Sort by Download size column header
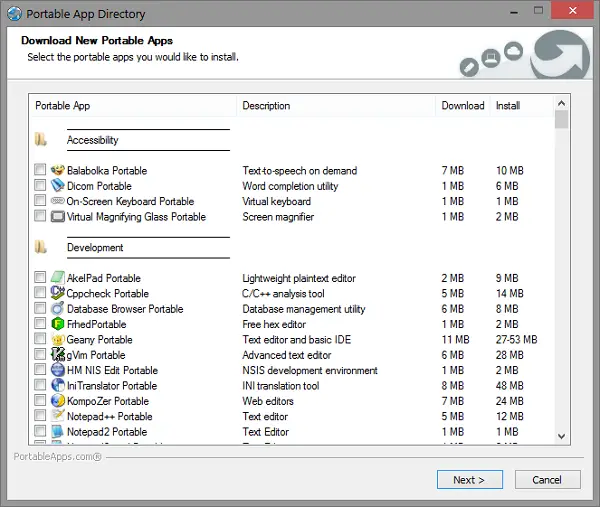 462,106
